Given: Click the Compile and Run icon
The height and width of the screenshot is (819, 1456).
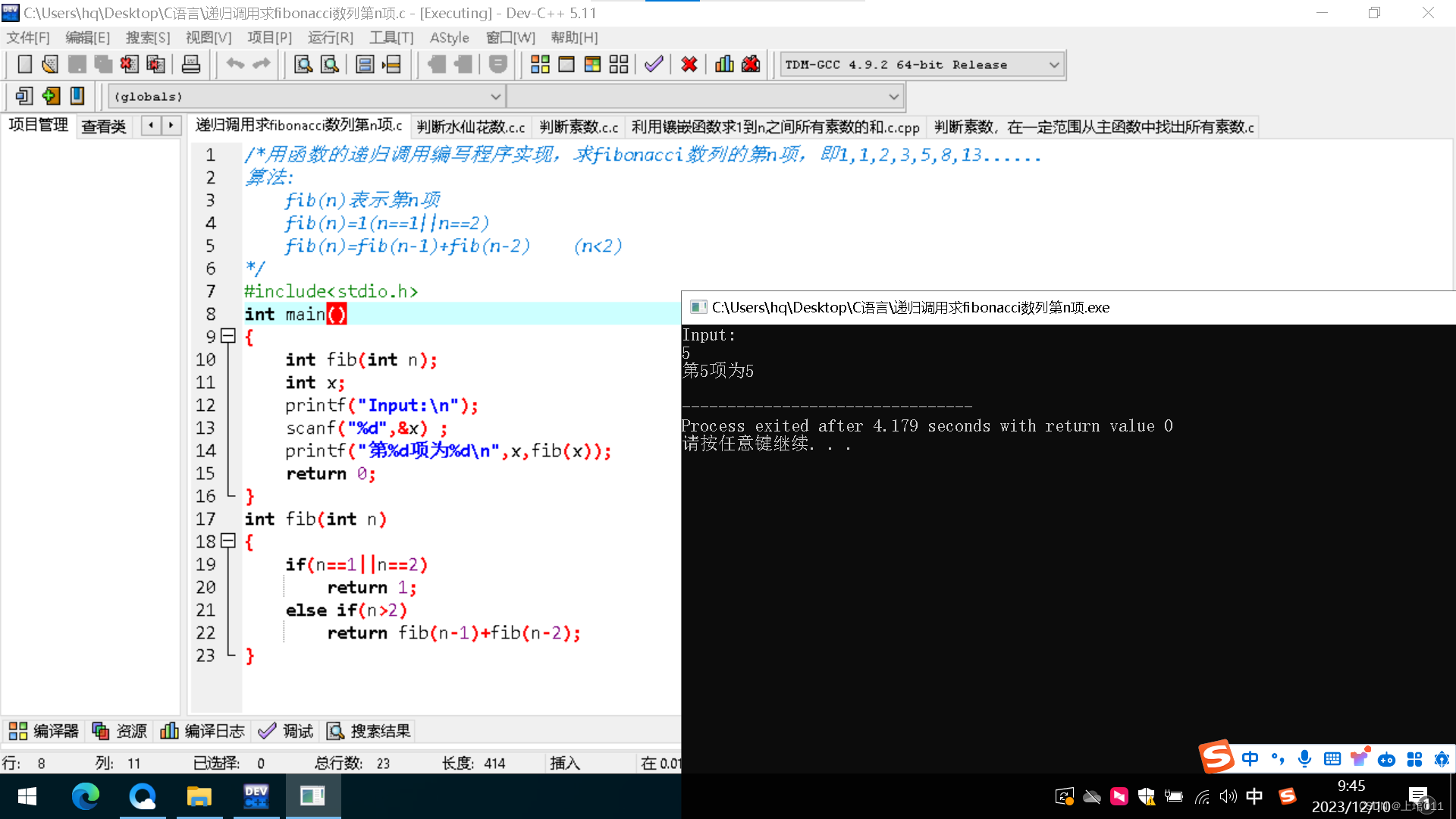Looking at the screenshot, I should pos(592,64).
